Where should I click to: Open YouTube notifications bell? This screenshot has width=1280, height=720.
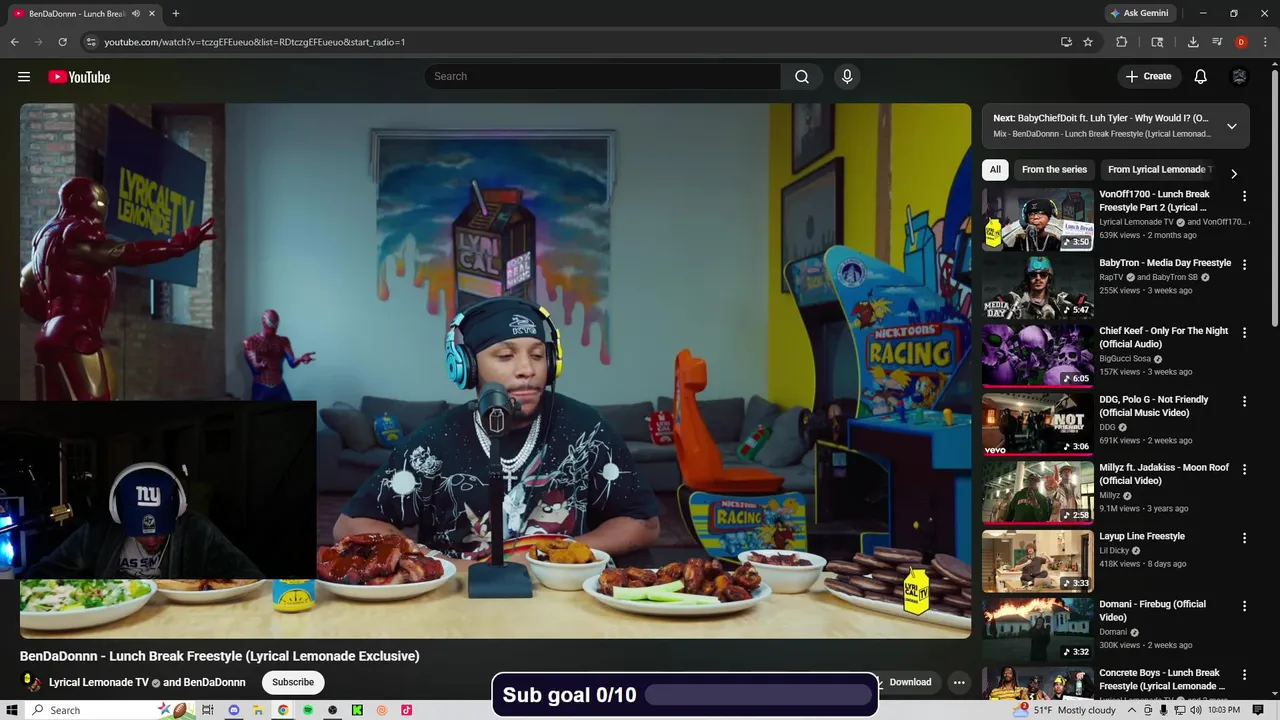coord(1201,77)
